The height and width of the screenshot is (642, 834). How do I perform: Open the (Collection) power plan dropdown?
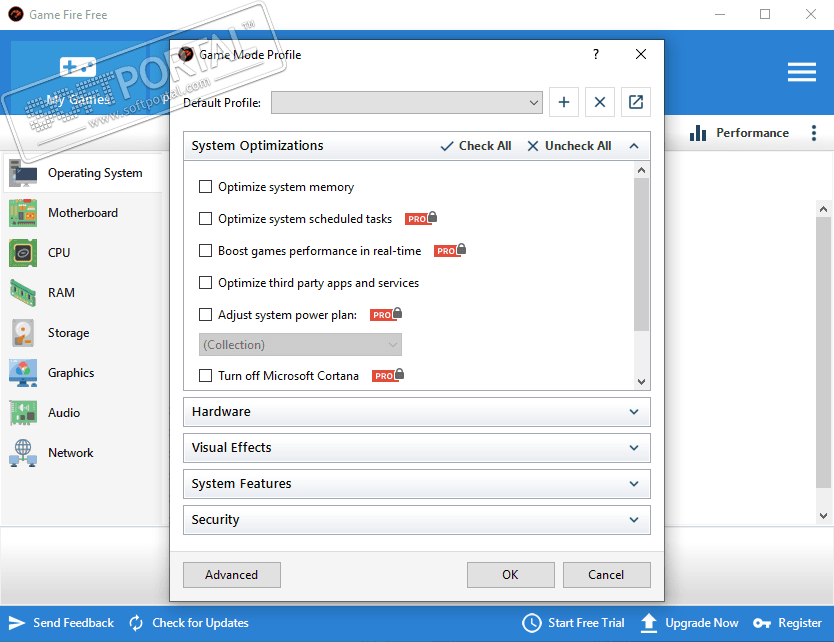(x=301, y=345)
